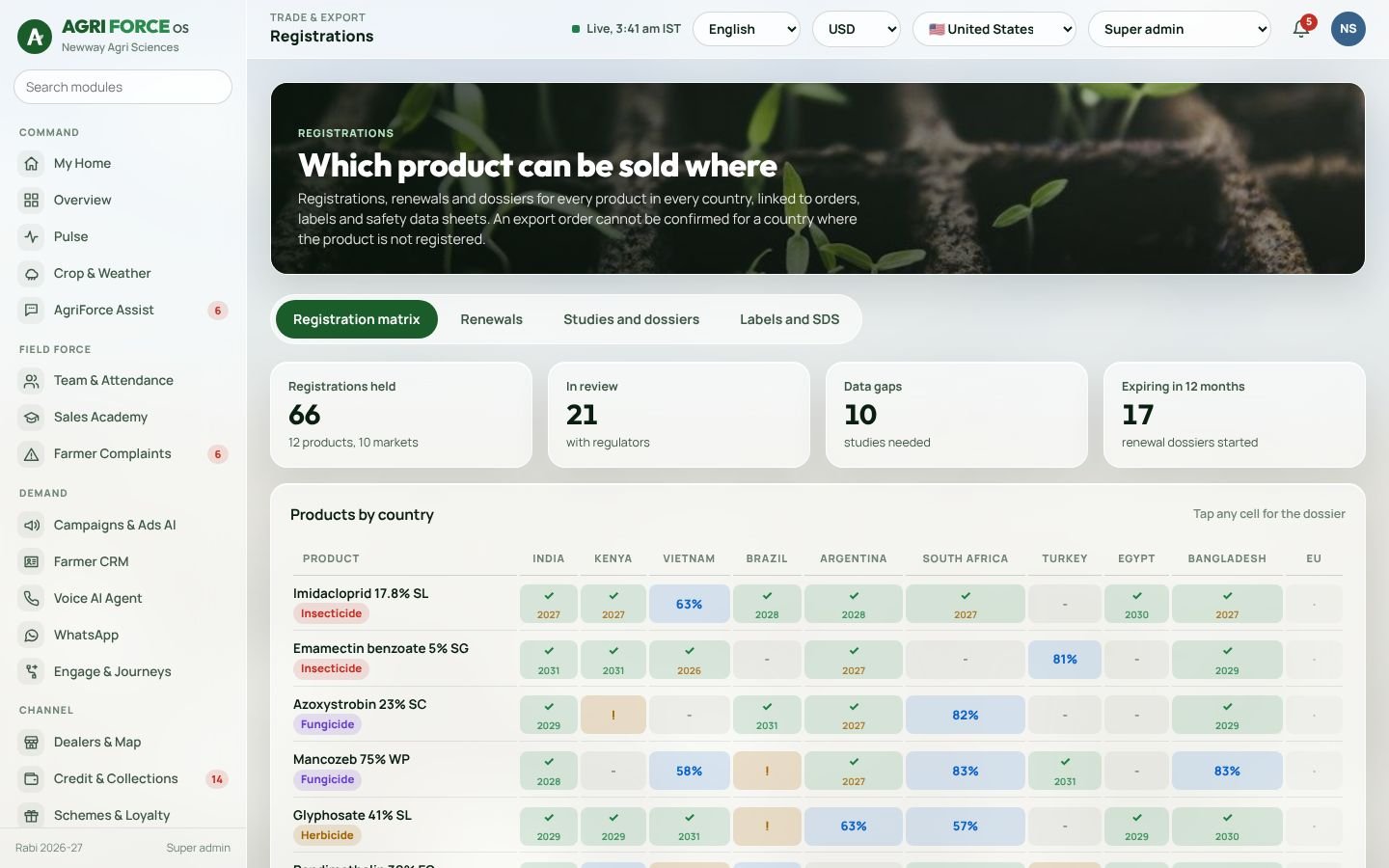Click the Overview grid icon
This screenshot has width=1389, height=868.
32,201
